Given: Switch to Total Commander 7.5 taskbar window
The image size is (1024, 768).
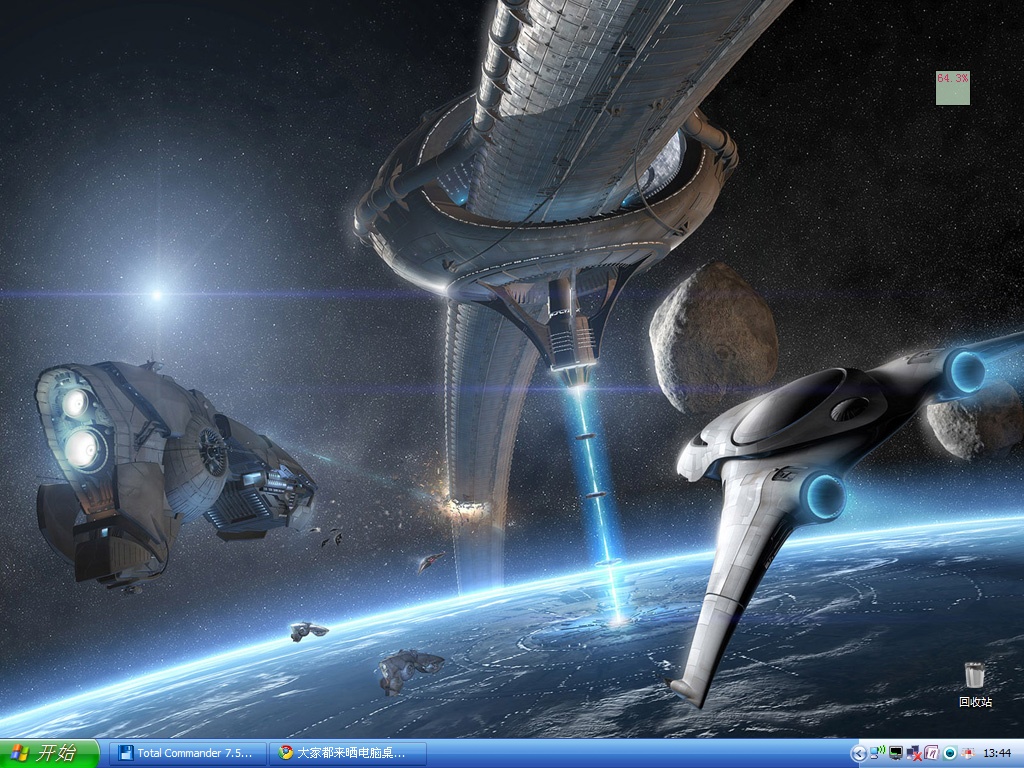Looking at the screenshot, I should click(187, 753).
